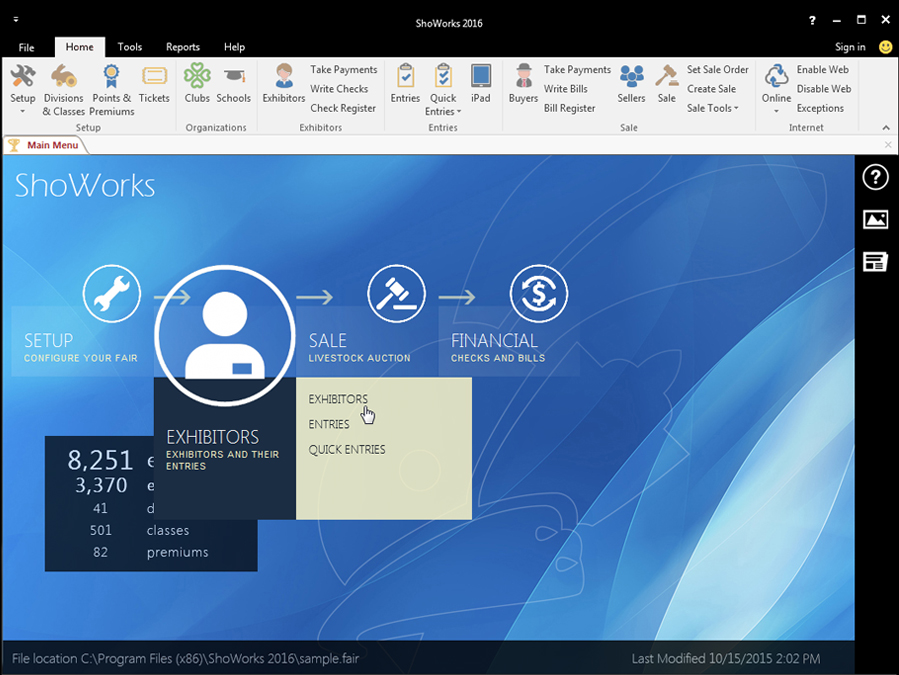Image resolution: width=899 pixels, height=675 pixels.
Task: Collapse the ribbon with the chevron
Action: [x=884, y=127]
